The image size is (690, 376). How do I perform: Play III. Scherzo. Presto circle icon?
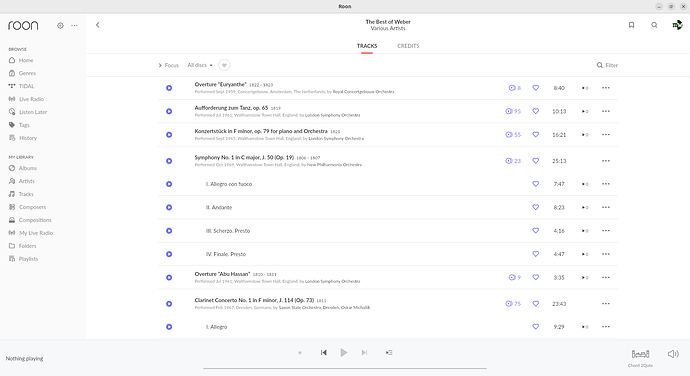[x=169, y=231]
